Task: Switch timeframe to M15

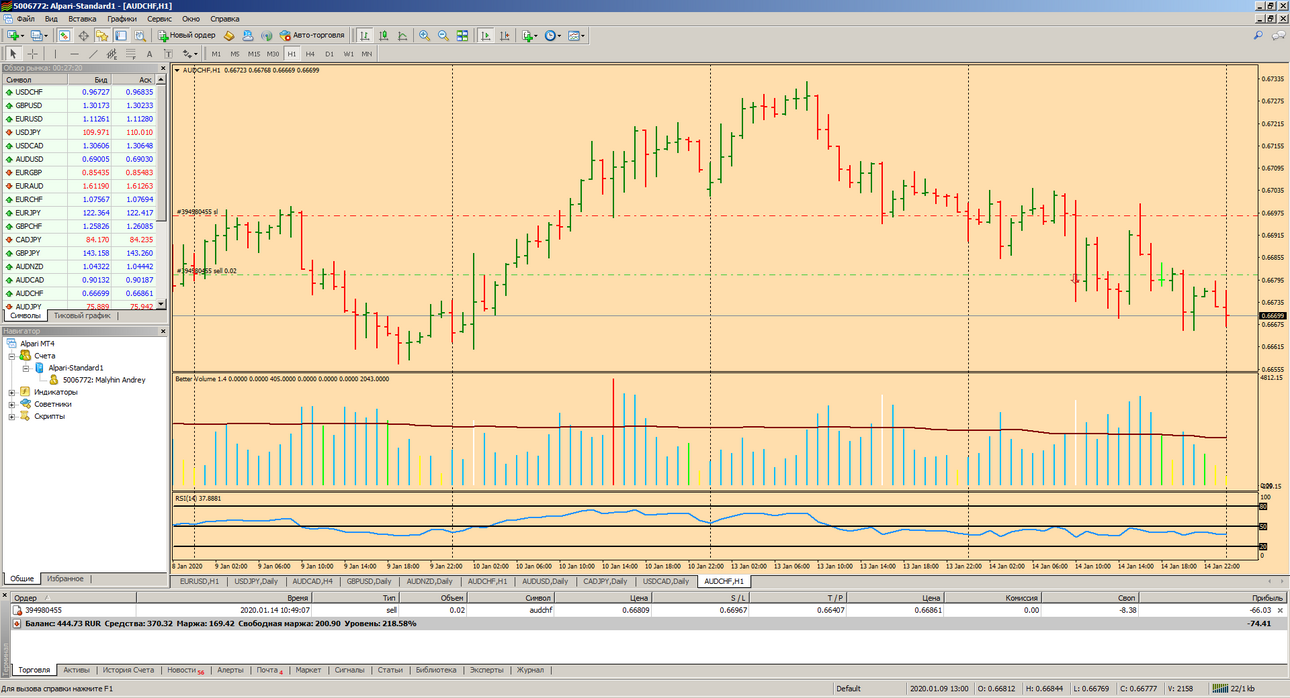Action: point(254,53)
